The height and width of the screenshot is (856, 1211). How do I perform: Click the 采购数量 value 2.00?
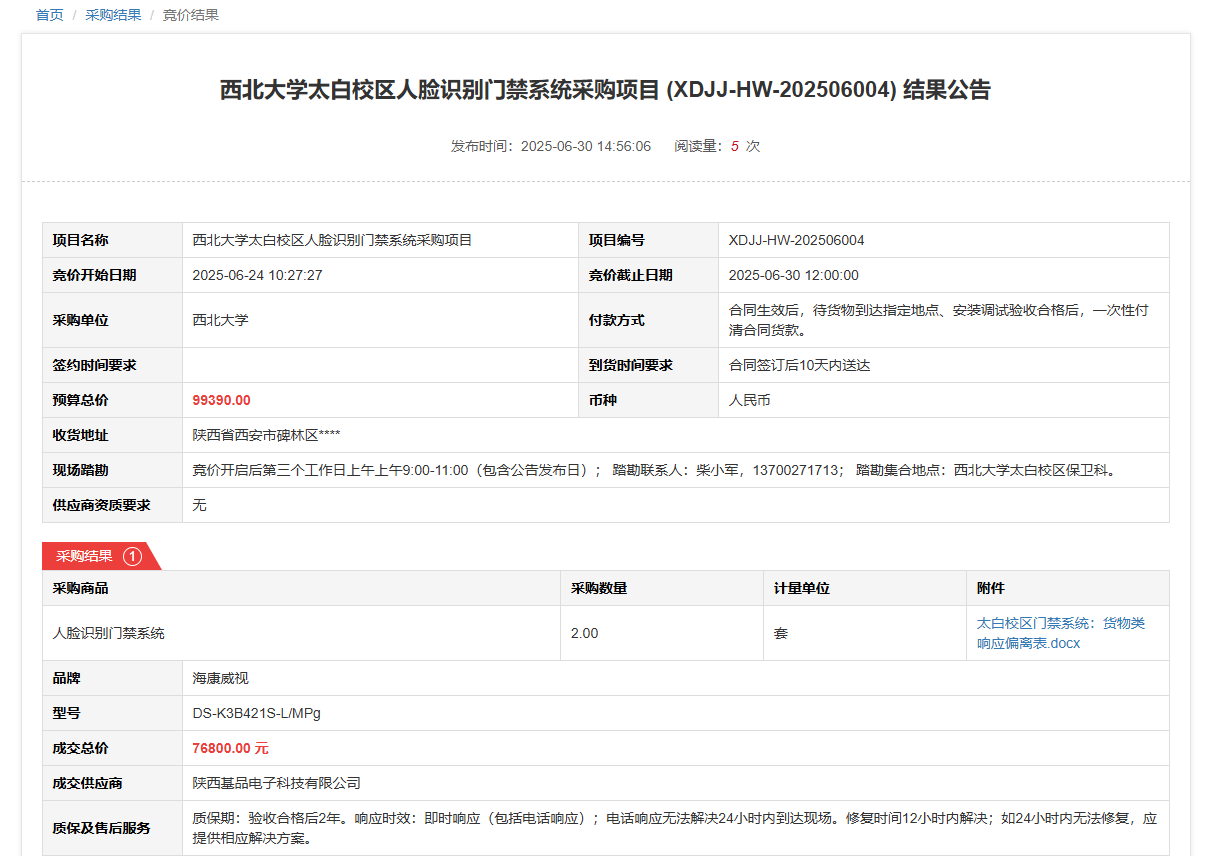tap(584, 633)
